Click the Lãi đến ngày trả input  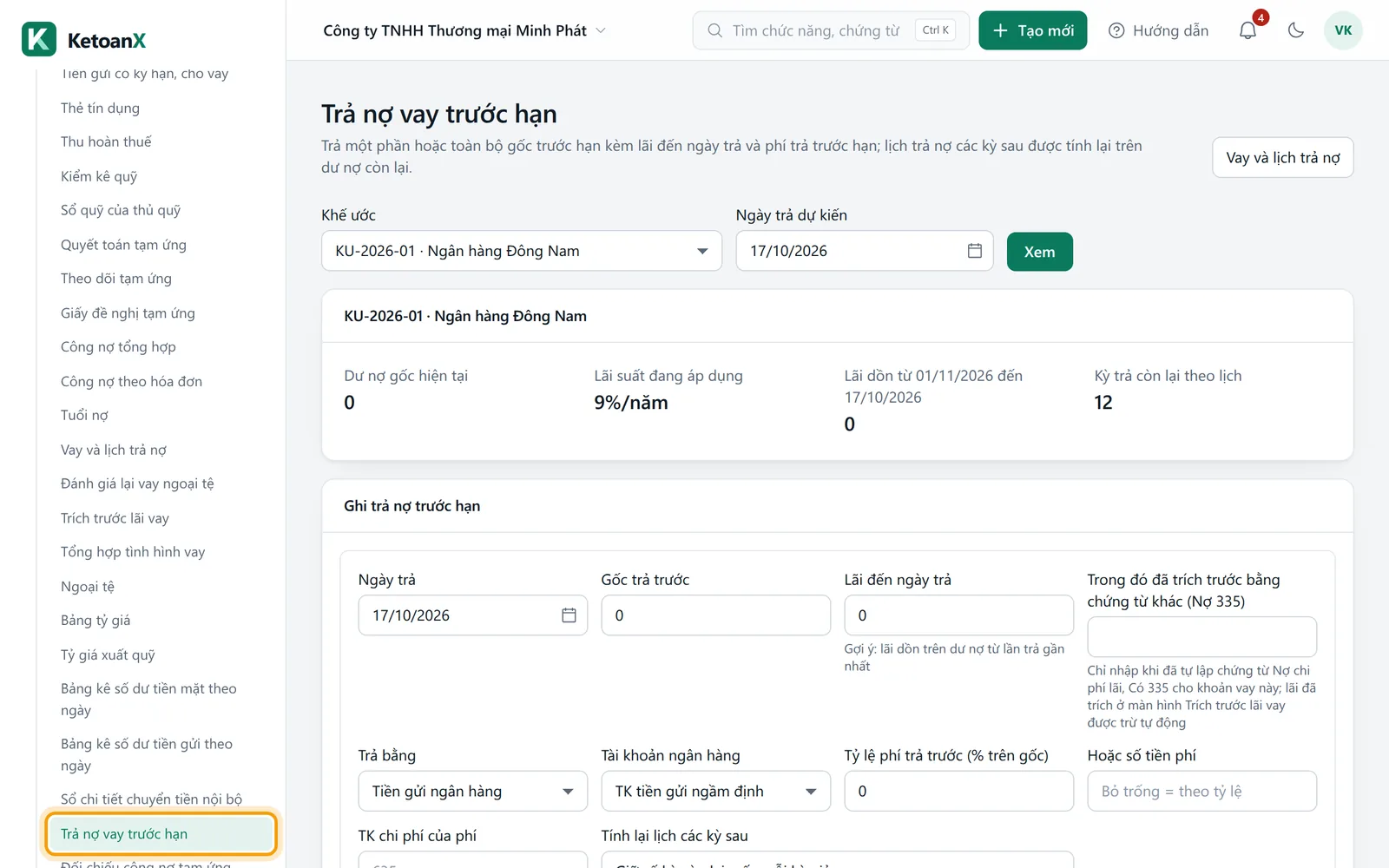tap(959, 615)
